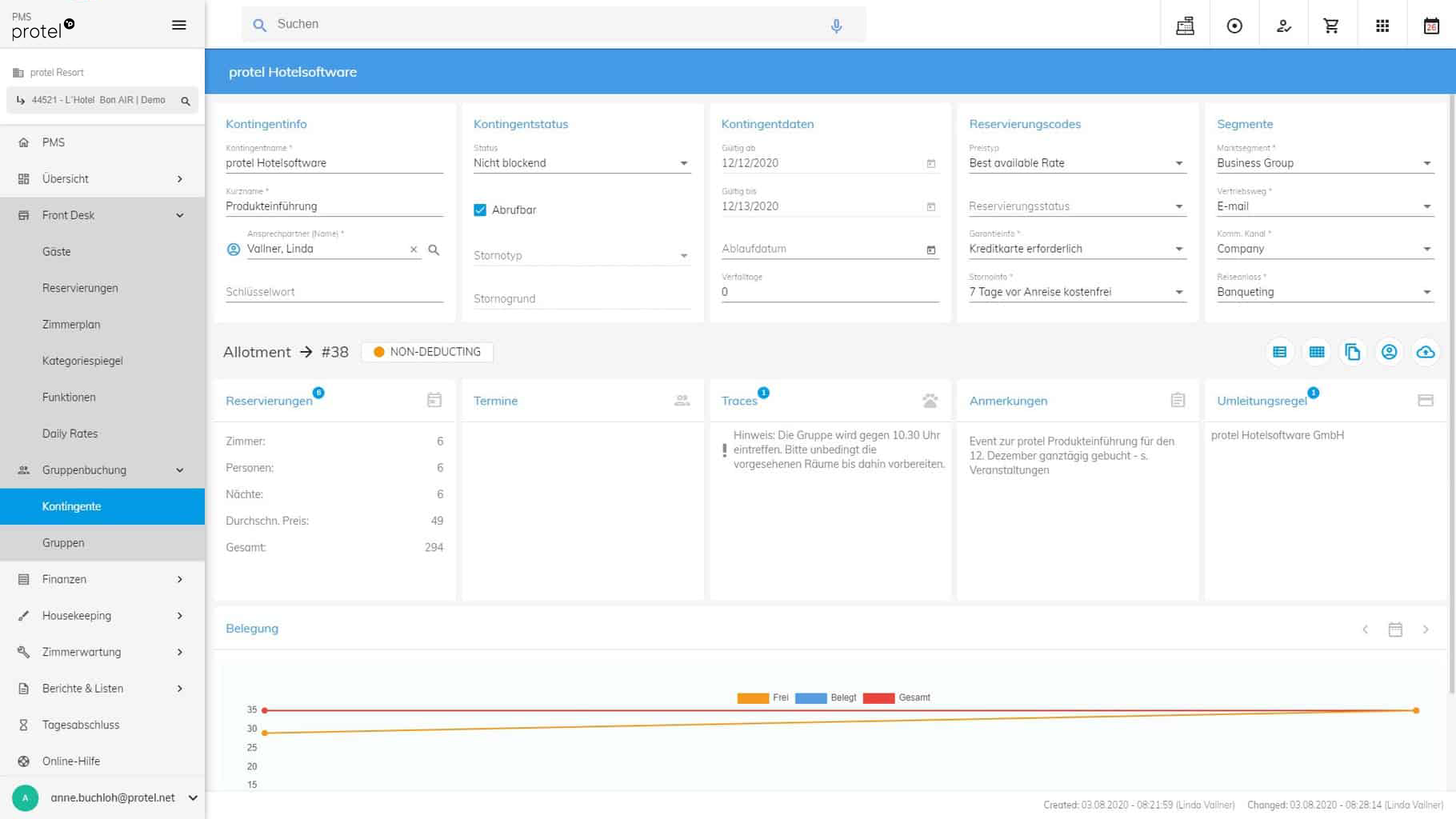1456x819 pixels.
Task: Open the shopping cart icon
Action: [x=1332, y=26]
